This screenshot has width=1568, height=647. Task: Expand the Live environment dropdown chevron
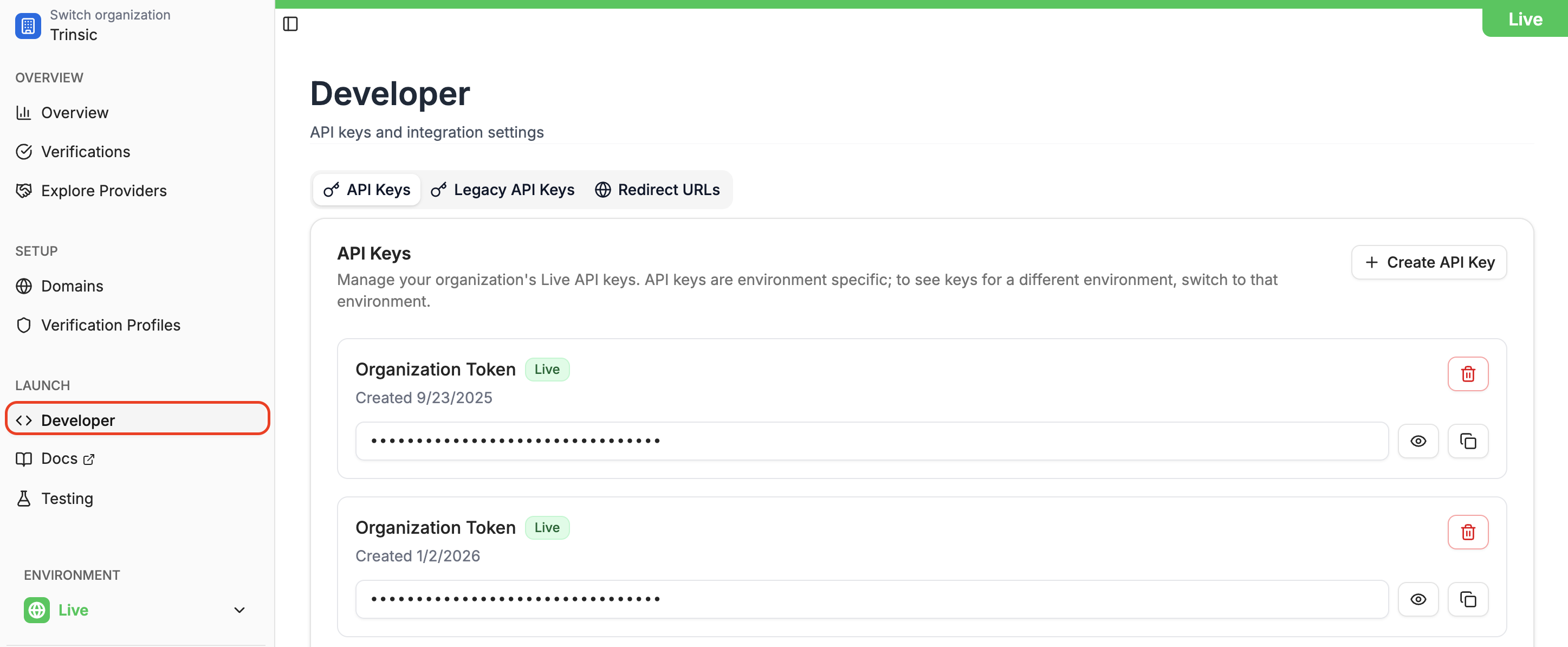[239, 610]
